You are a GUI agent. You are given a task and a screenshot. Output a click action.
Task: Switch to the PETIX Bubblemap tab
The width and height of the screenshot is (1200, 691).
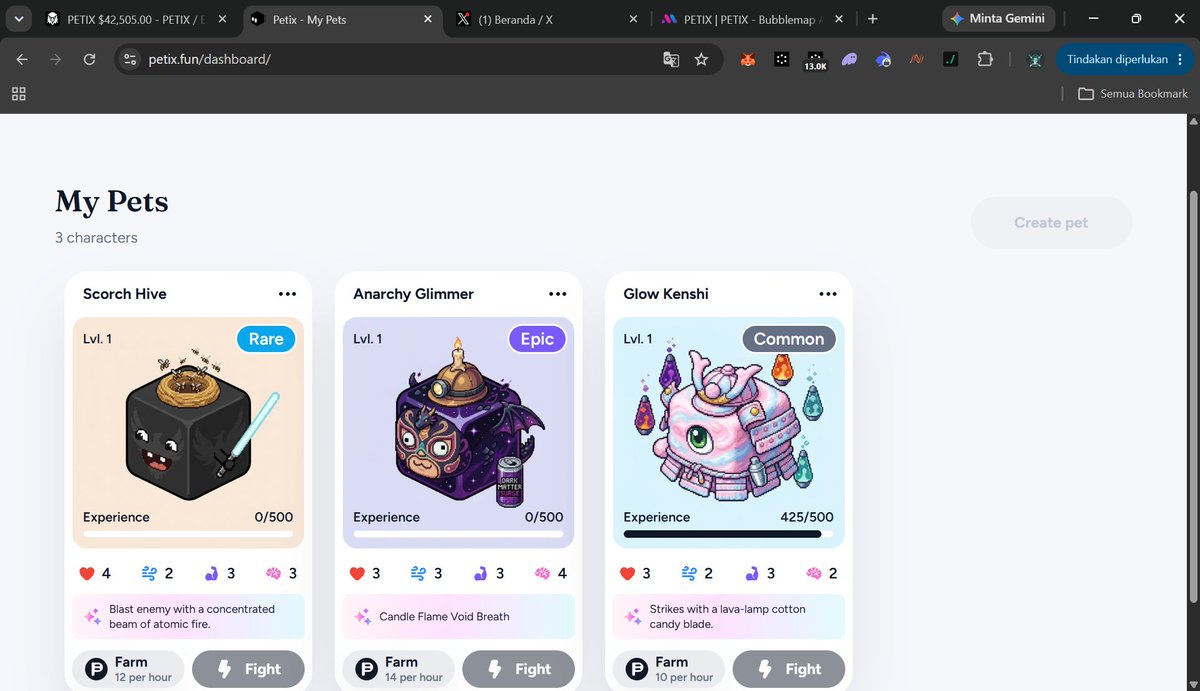tap(751, 19)
